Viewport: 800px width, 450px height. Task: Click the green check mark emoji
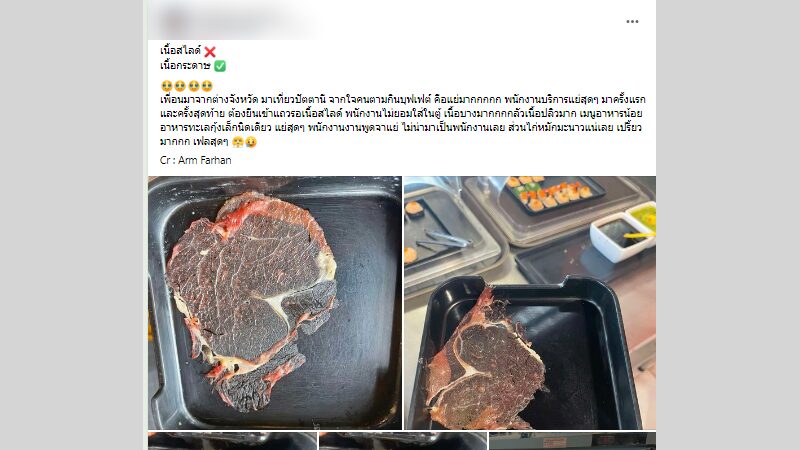coord(220,66)
